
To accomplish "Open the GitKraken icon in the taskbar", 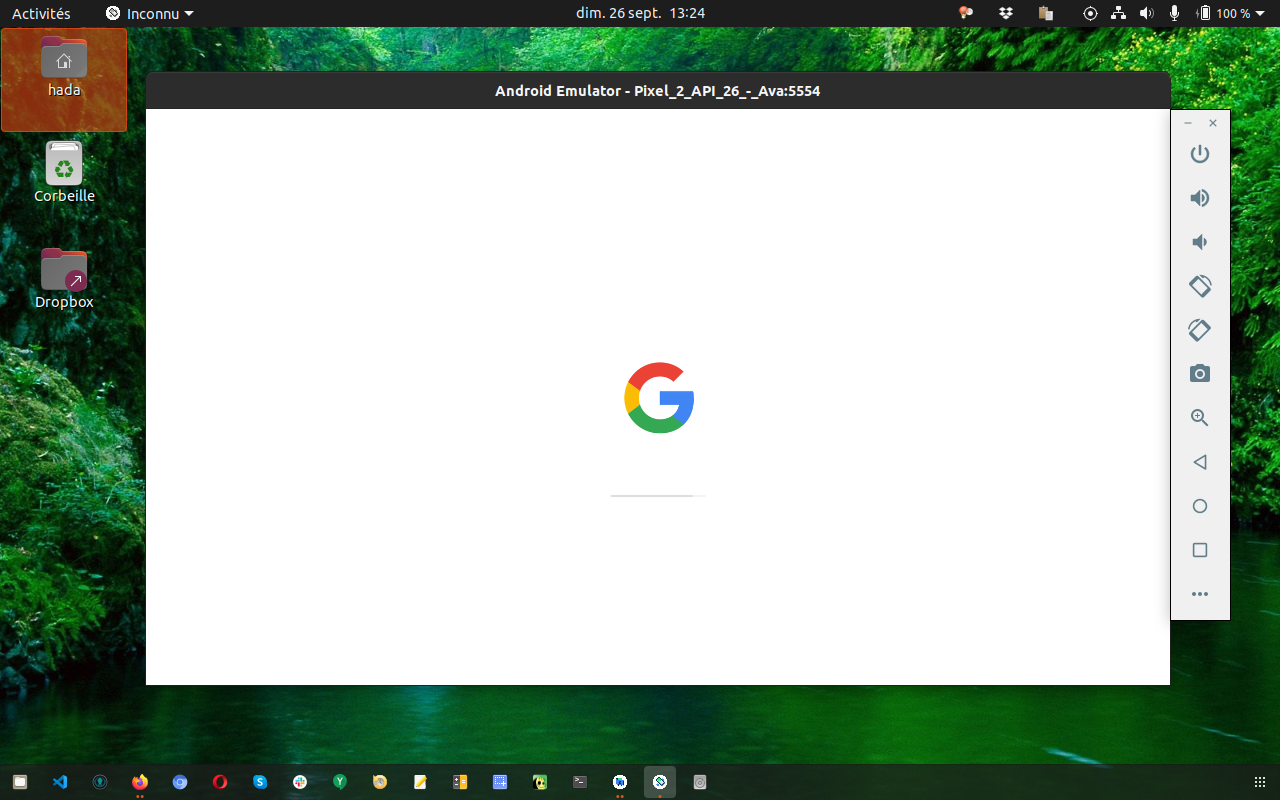I will (100, 782).
